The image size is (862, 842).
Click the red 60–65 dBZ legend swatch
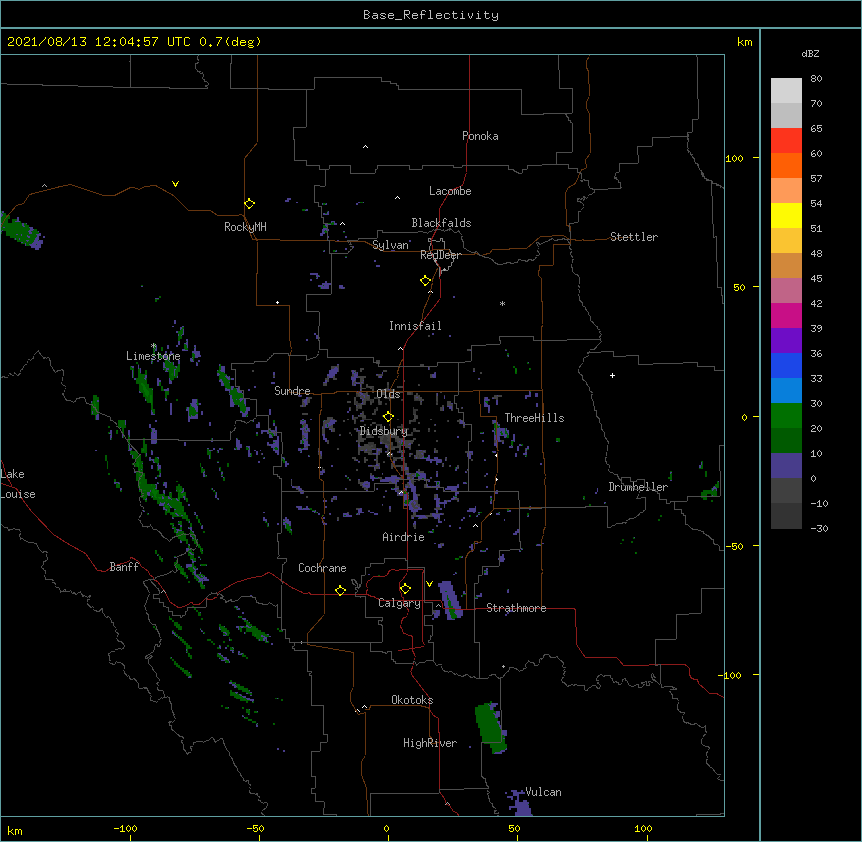tap(786, 141)
